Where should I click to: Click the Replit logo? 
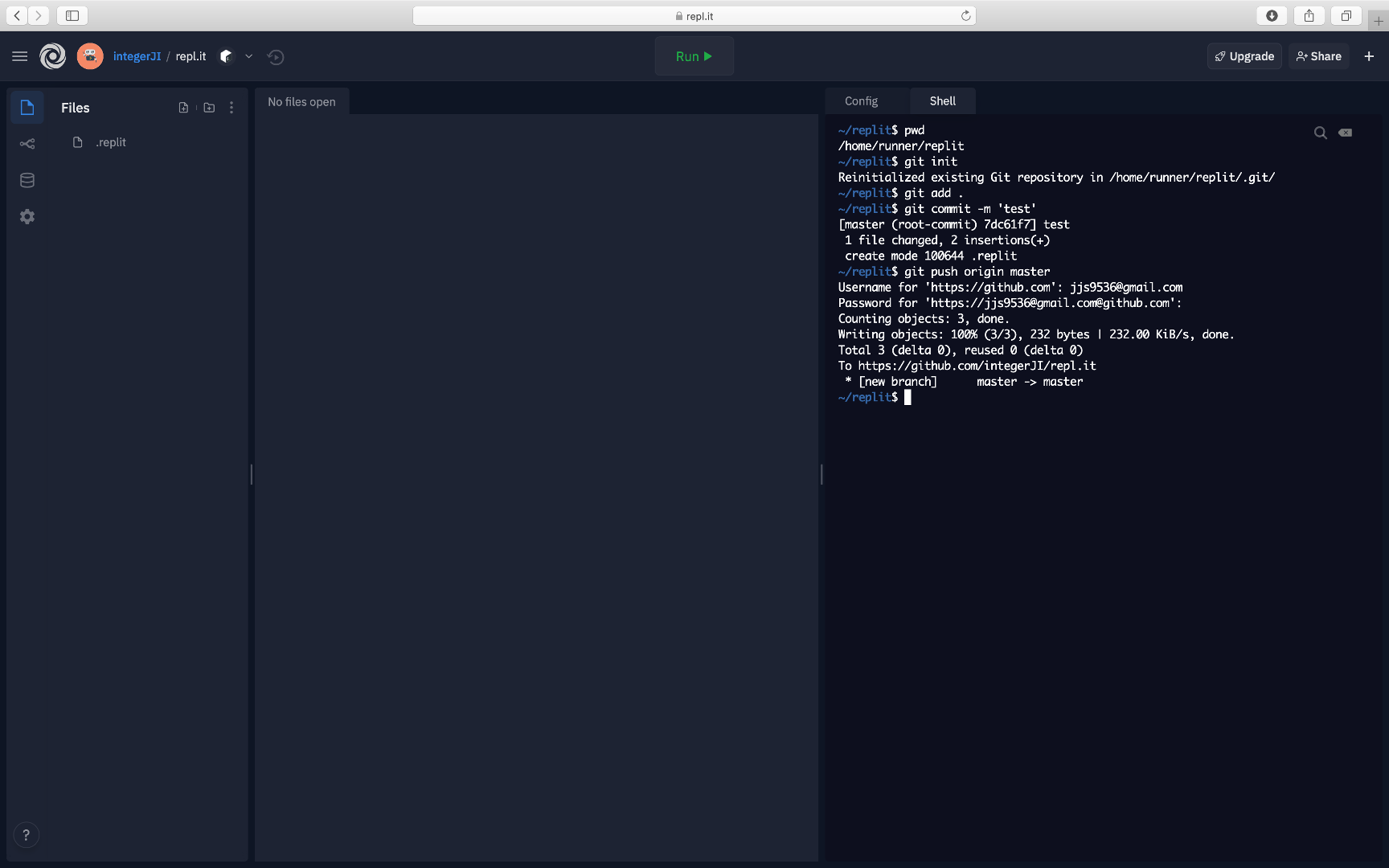point(53,56)
